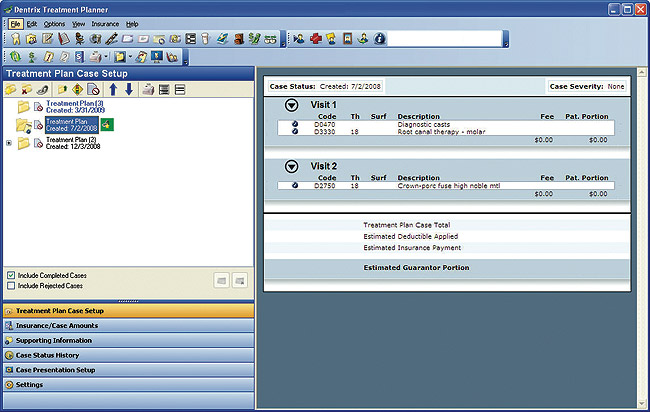Click the blue up arrow in case toolbar
The height and width of the screenshot is (412, 650).
click(x=113, y=89)
